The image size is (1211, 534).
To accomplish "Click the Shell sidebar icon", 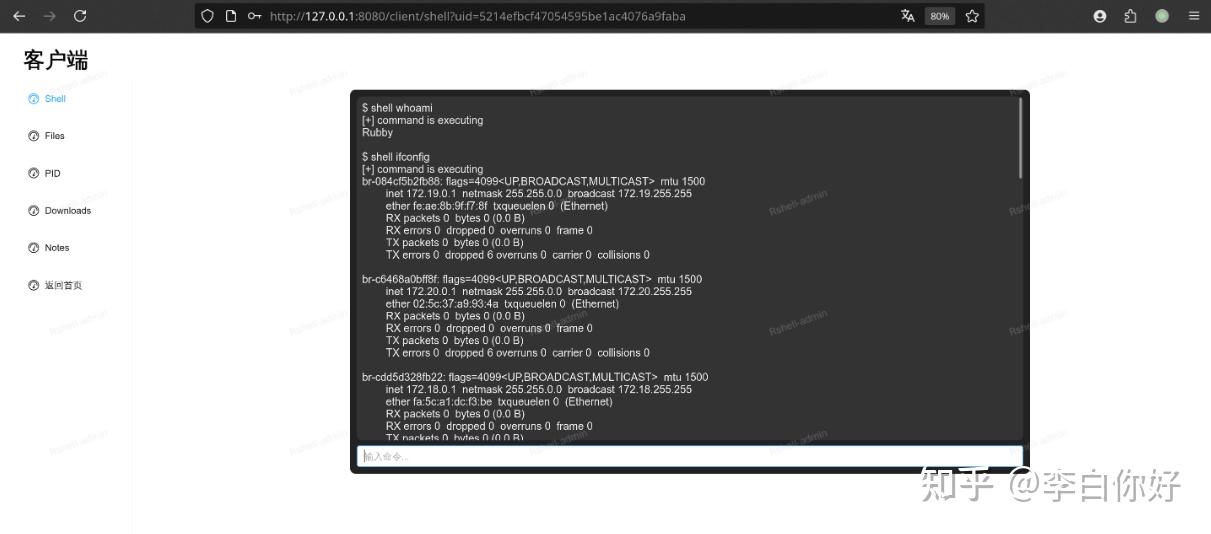I will [34, 99].
